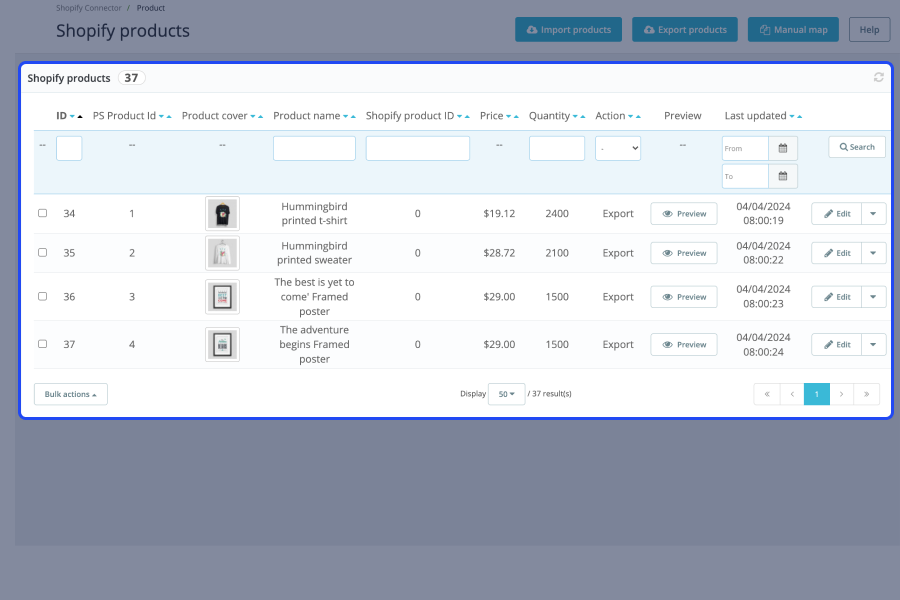Sort Product name ascending
900x600 pixels.
pos(353,117)
